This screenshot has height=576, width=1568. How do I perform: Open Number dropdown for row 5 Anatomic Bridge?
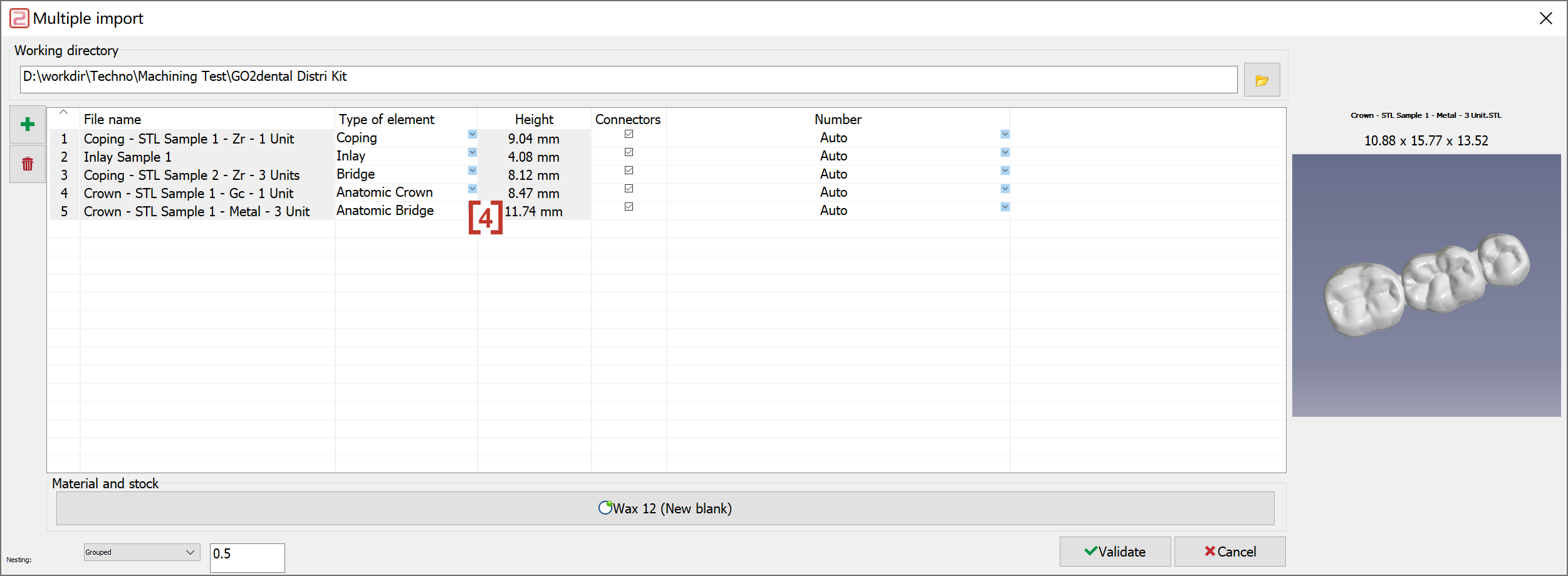pyautogui.click(x=1005, y=207)
